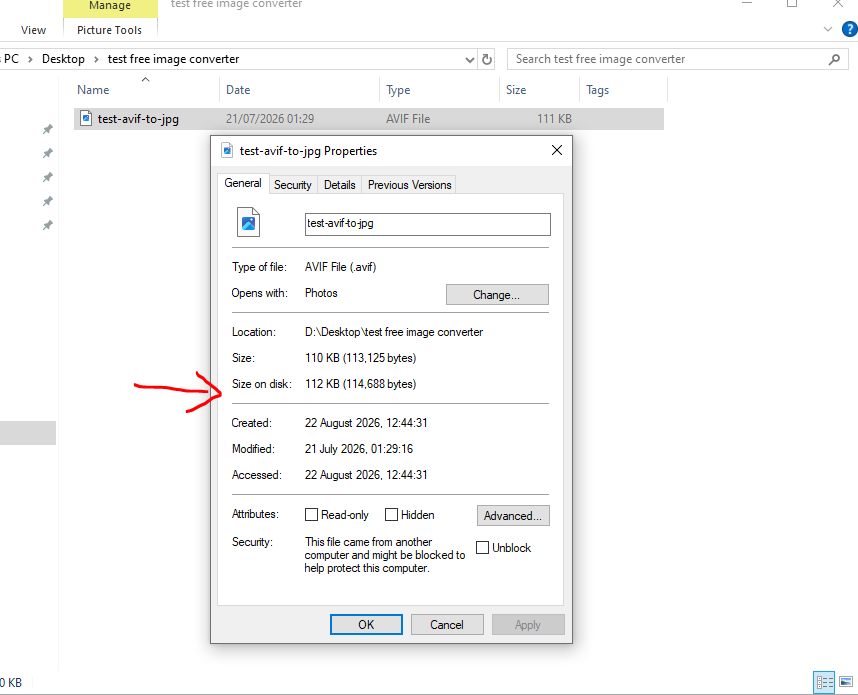Click 'test free image converter' breadcrumb

point(173,59)
